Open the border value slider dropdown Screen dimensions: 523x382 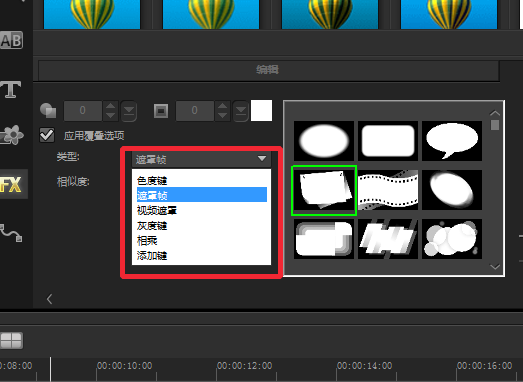click(x=240, y=111)
